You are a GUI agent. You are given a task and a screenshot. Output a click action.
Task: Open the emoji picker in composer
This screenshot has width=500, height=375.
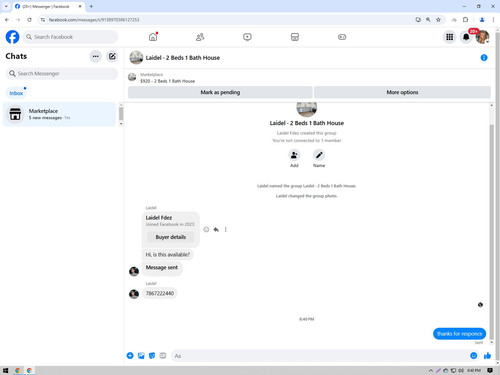473,356
